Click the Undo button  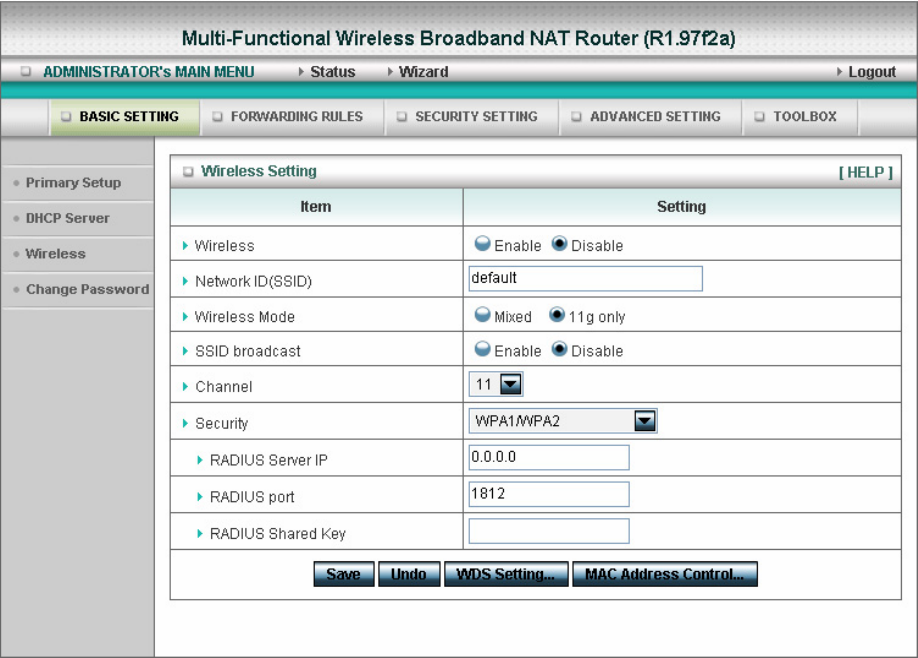(409, 574)
